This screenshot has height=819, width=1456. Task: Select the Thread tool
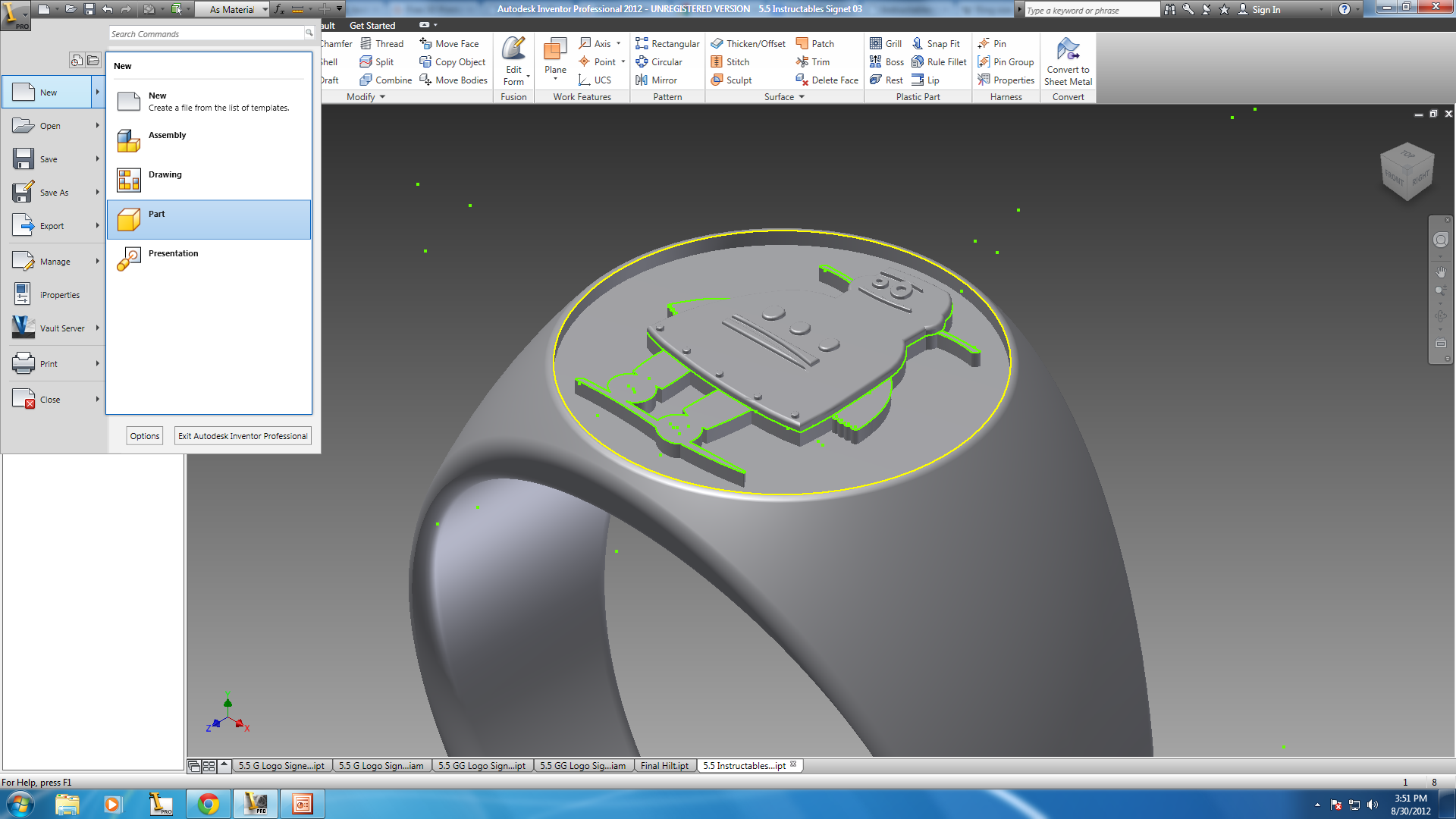coord(382,44)
